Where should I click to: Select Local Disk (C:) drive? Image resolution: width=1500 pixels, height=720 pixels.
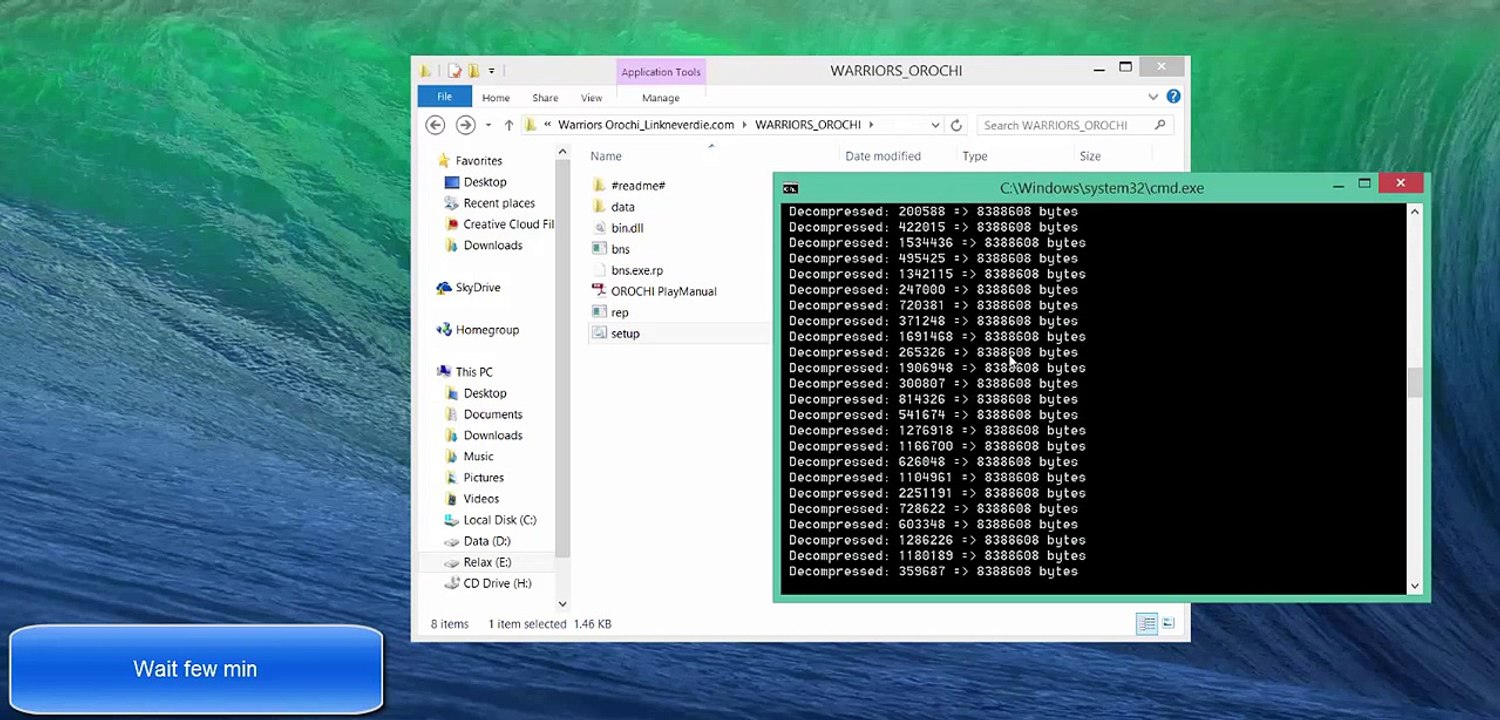[x=499, y=520]
